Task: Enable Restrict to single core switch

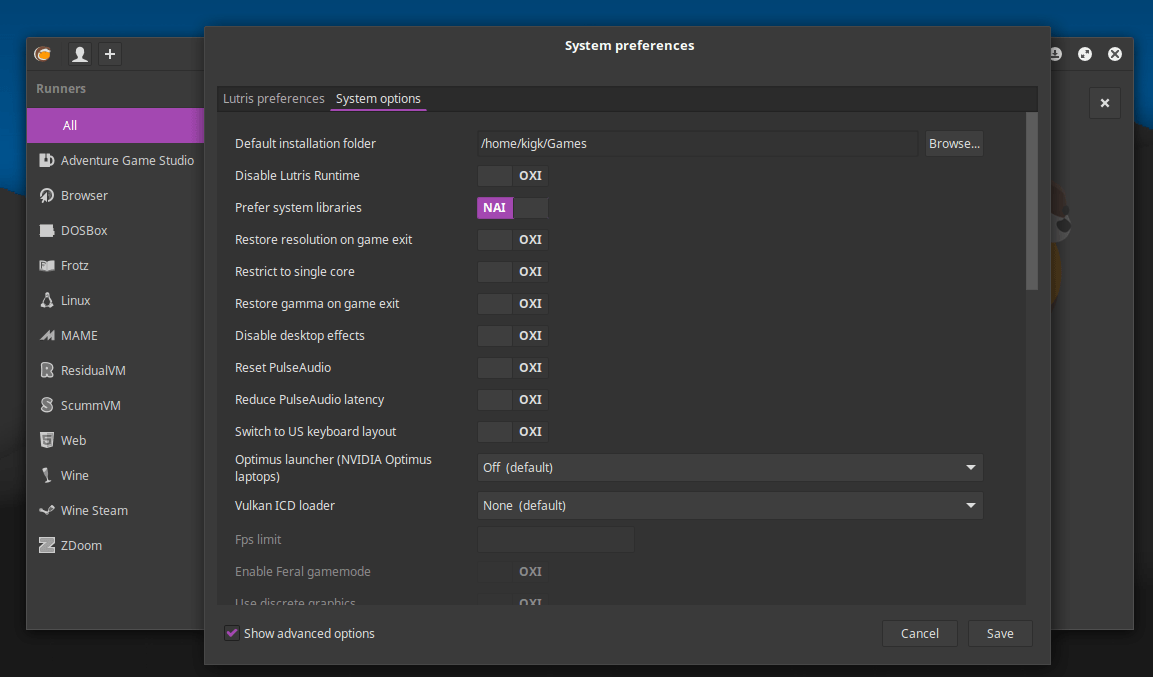Action: coord(513,271)
